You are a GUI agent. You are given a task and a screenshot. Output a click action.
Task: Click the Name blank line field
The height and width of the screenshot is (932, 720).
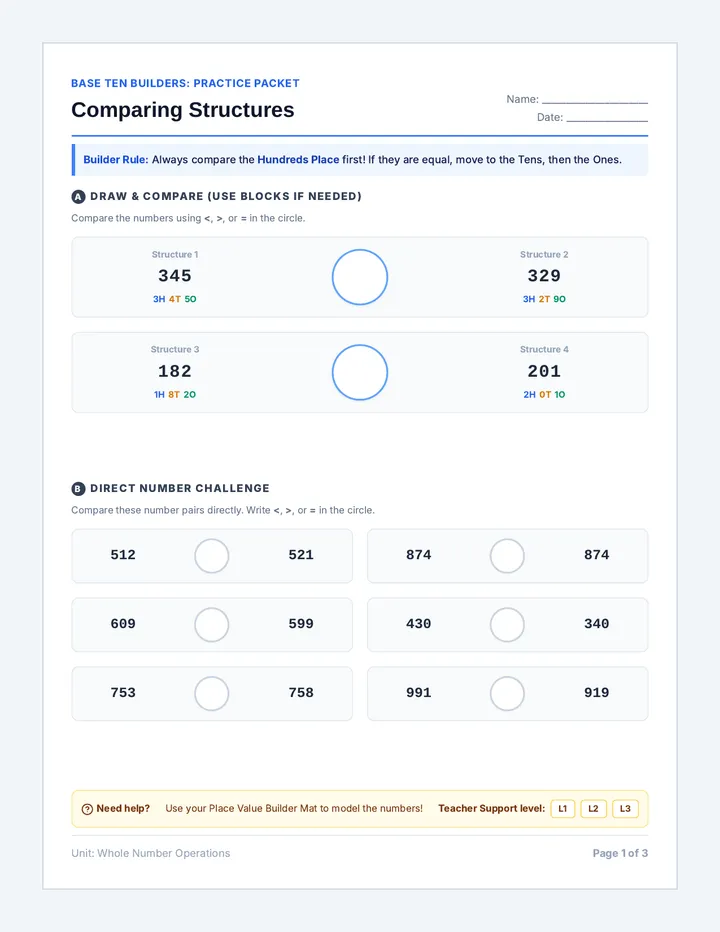[595, 99]
